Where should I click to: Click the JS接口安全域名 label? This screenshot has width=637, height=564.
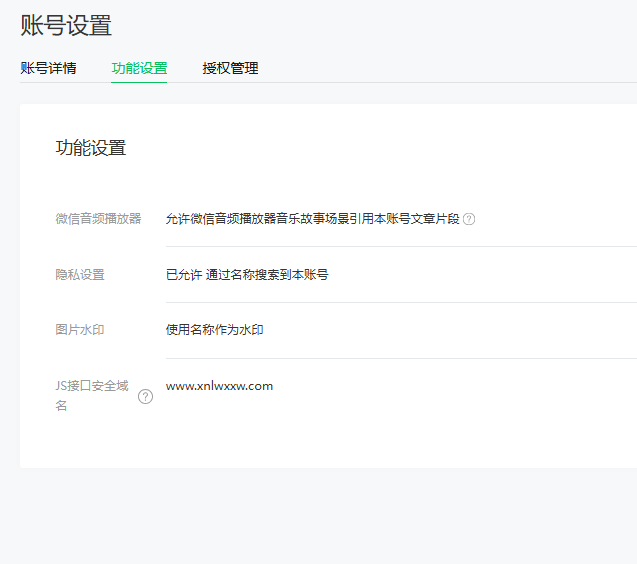(92, 395)
